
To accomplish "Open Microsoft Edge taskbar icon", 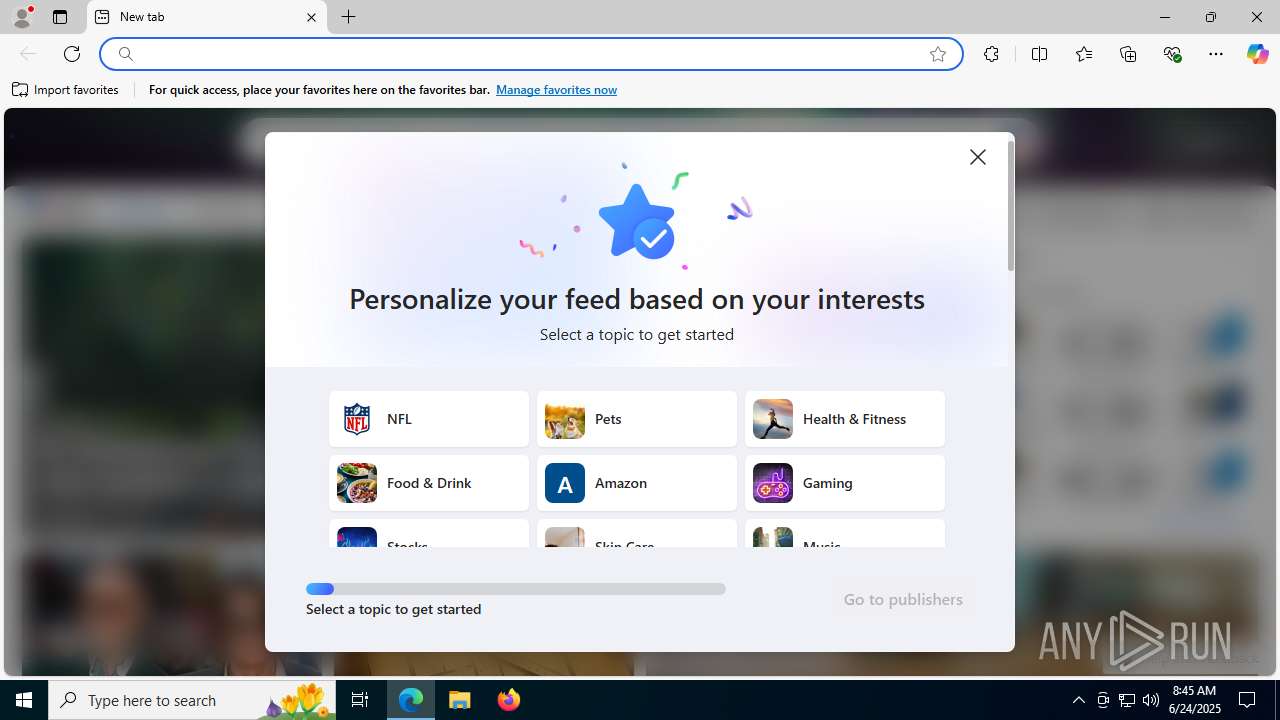I will click(411, 700).
